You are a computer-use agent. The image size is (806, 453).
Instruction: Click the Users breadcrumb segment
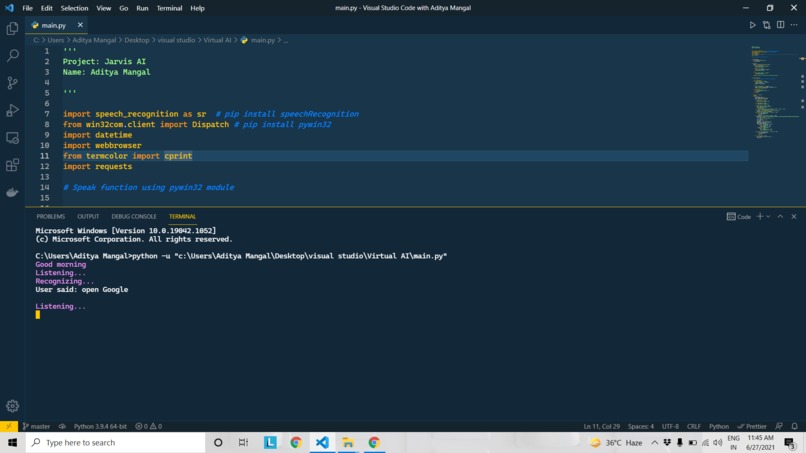coord(56,40)
